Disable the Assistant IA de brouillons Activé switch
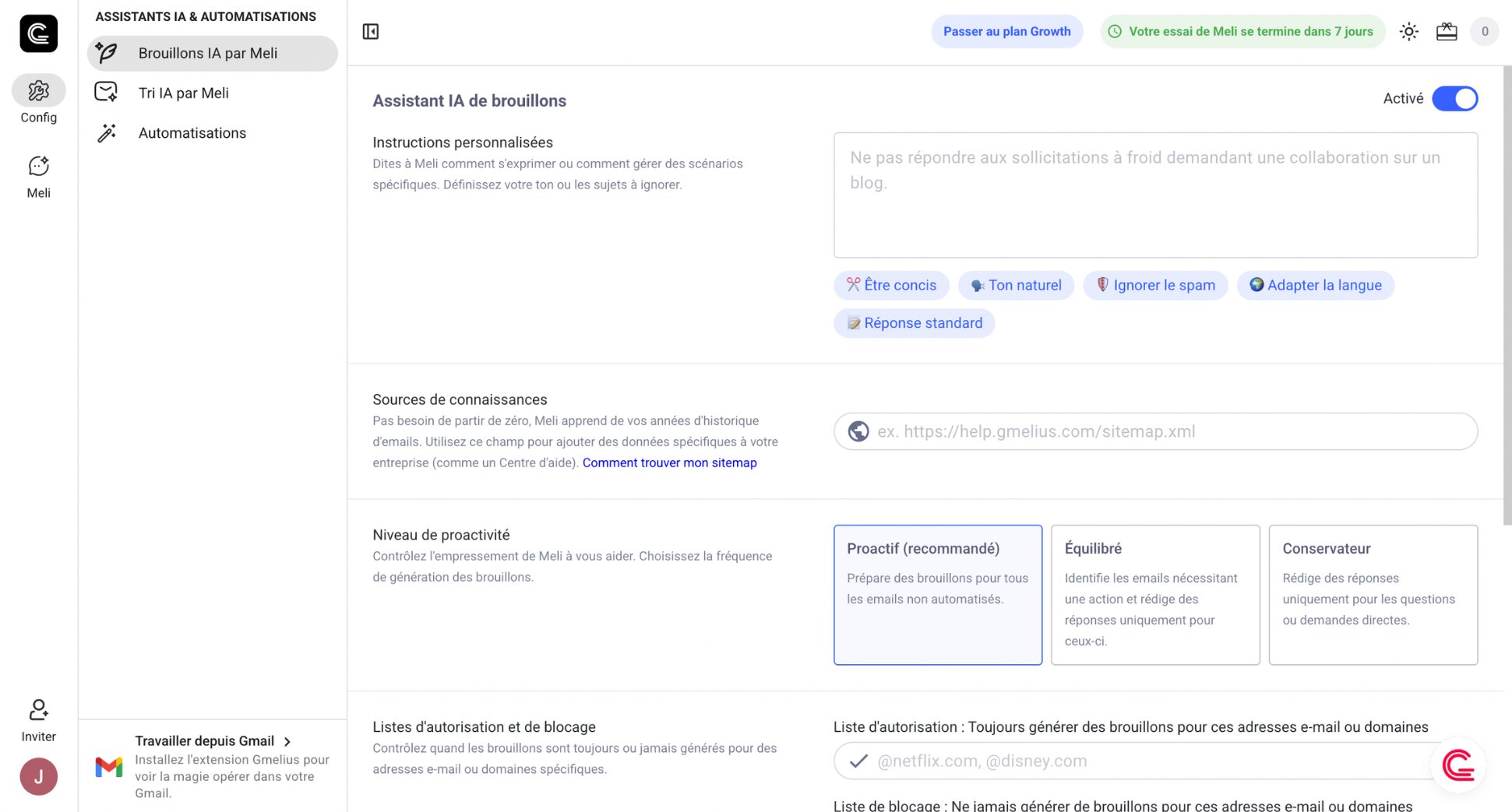Image resolution: width=1512 pixels, height=812 pixels. (x=1455, y=99)
